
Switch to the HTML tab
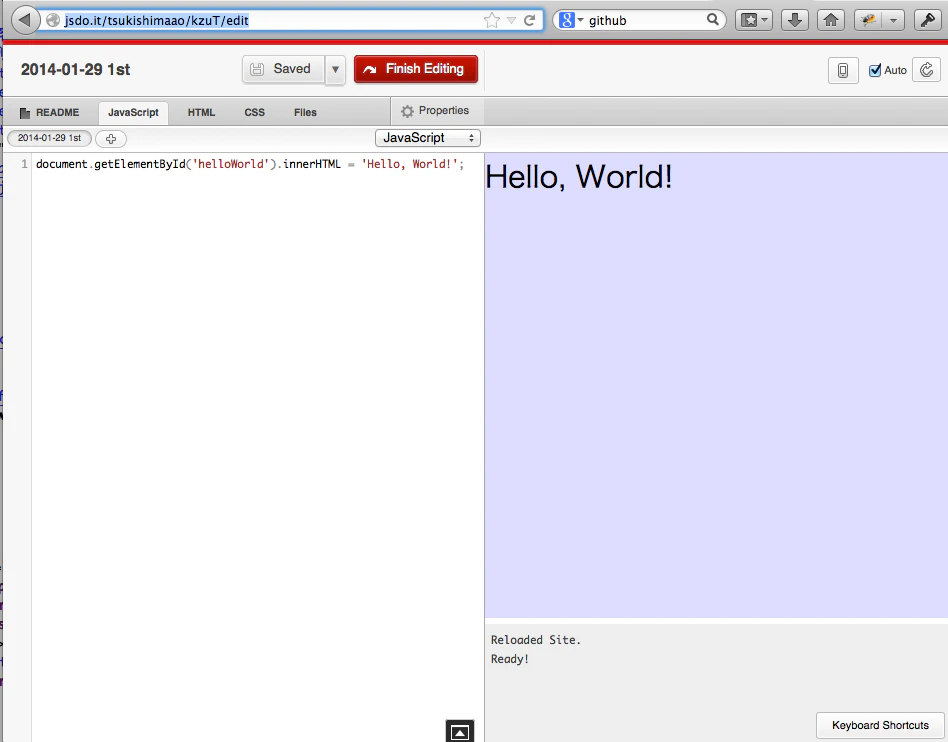point(201,112)
